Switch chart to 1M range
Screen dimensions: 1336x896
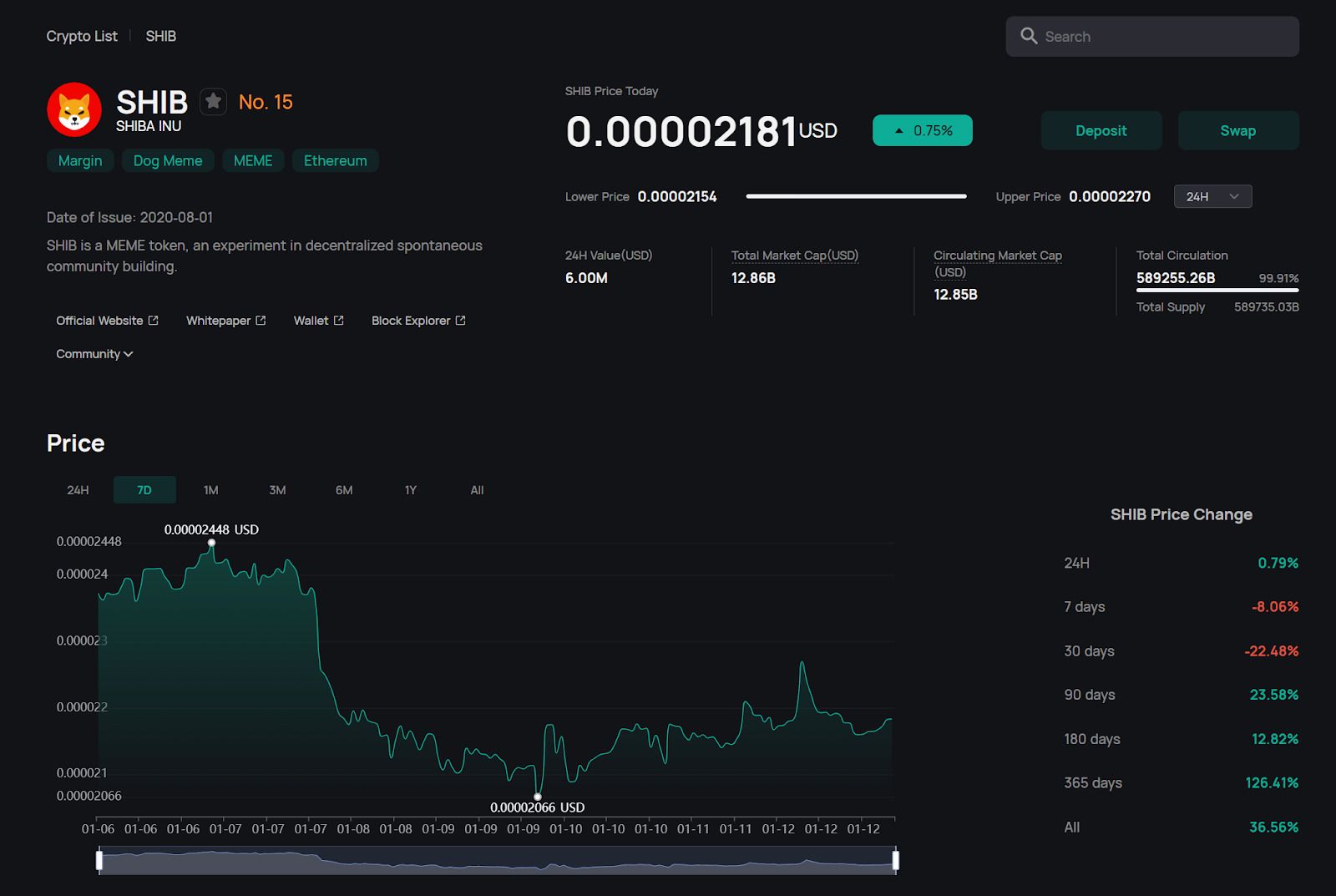[211, 490]
